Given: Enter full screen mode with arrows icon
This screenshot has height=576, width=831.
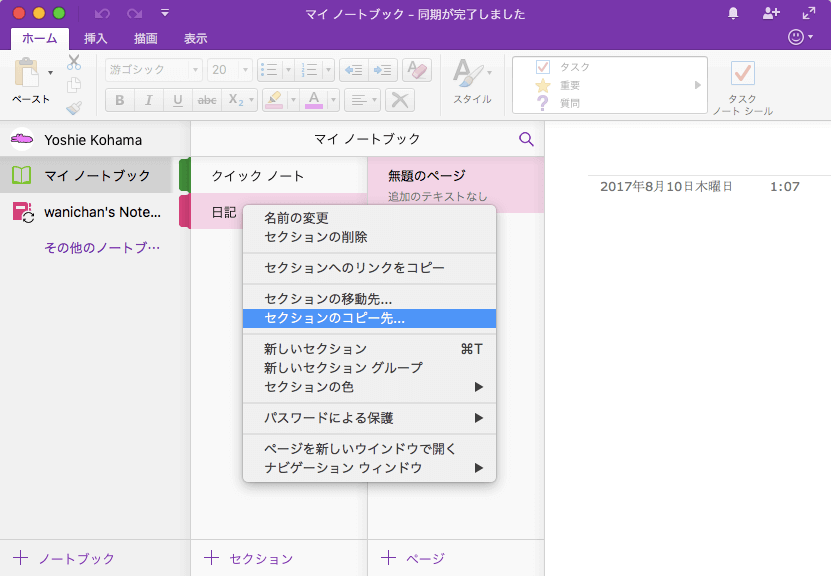Looking at the screenshot, I should (809, 13).
